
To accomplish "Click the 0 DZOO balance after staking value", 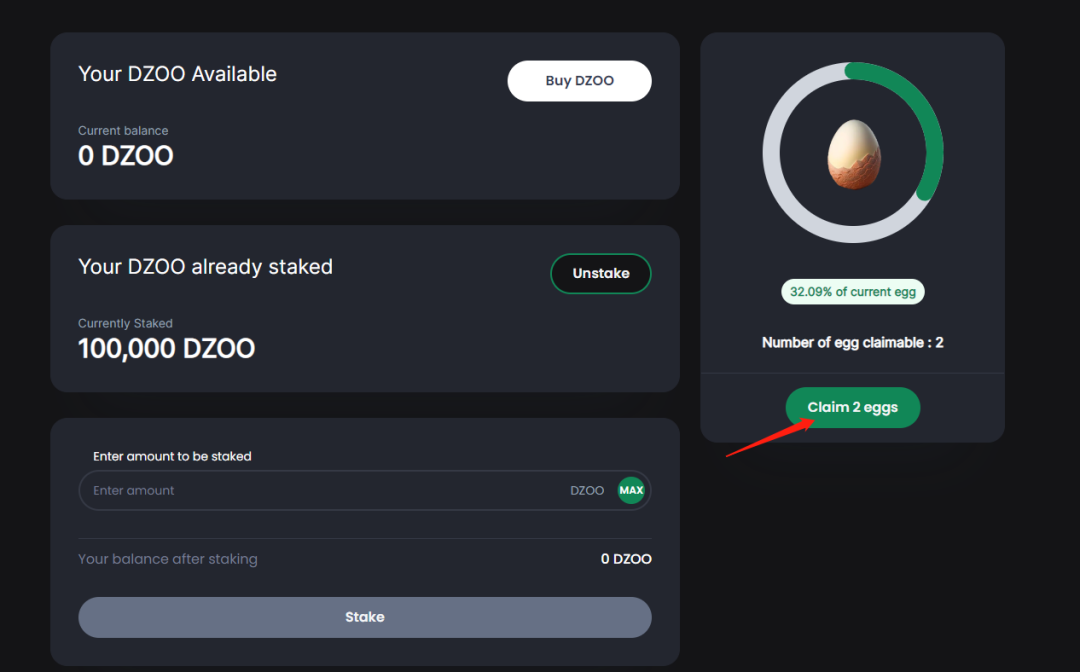I will pyautogui.click(x=626, y=559).
